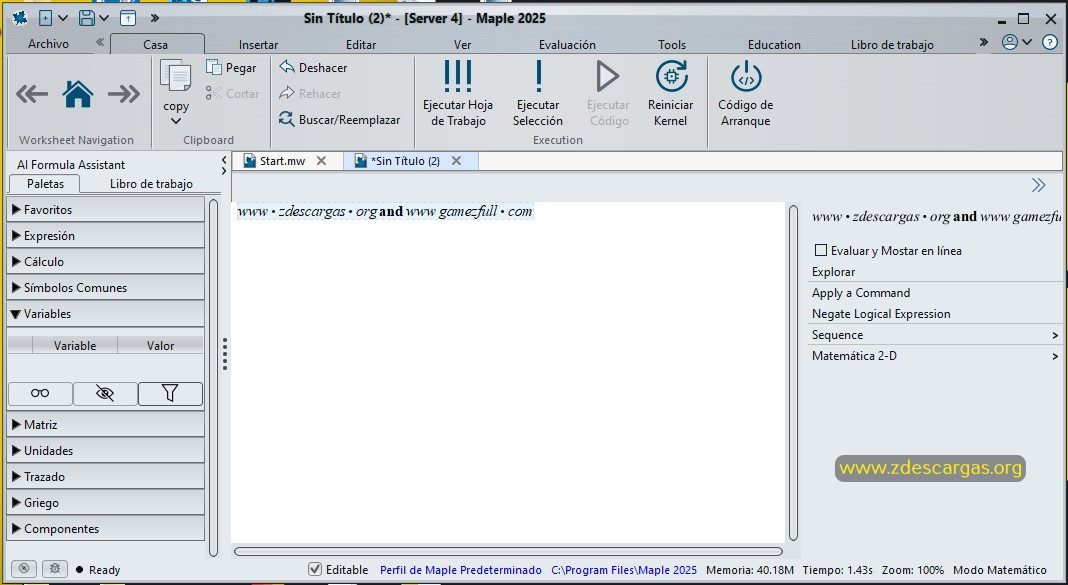Click the new document icon in title bar

(46, 18)
